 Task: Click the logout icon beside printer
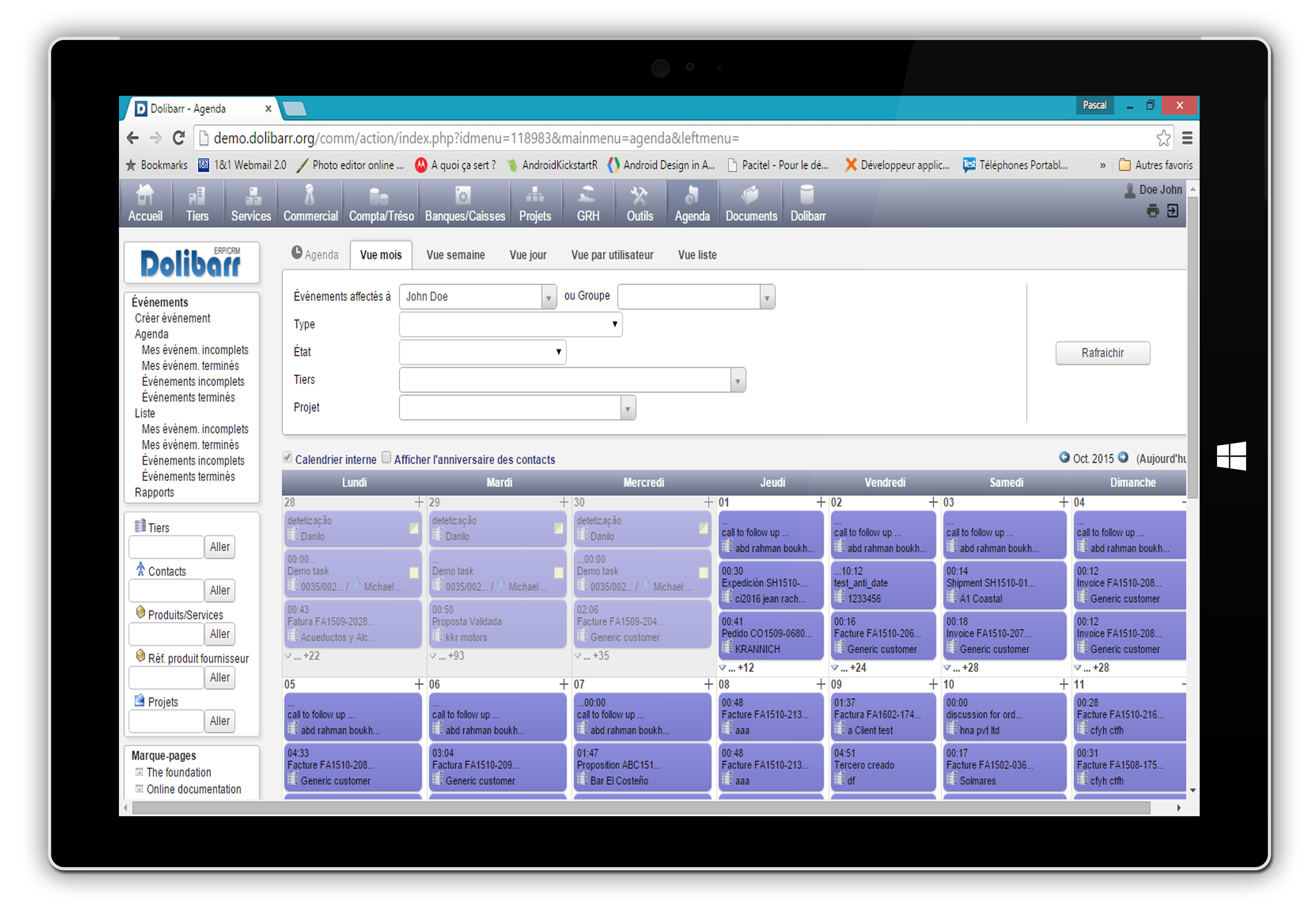1173,212
